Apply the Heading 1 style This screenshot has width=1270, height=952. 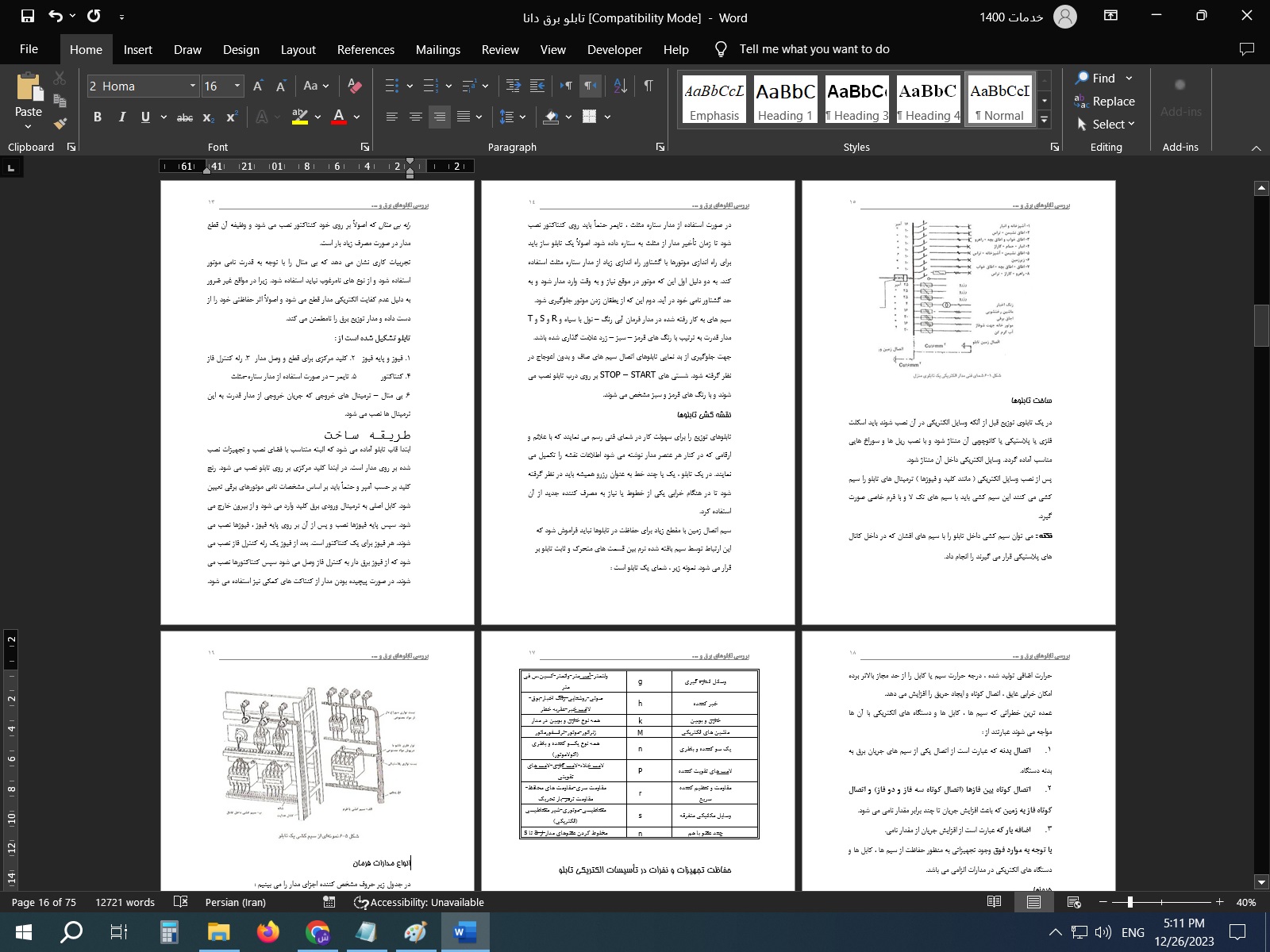click(x=784, y=100)
